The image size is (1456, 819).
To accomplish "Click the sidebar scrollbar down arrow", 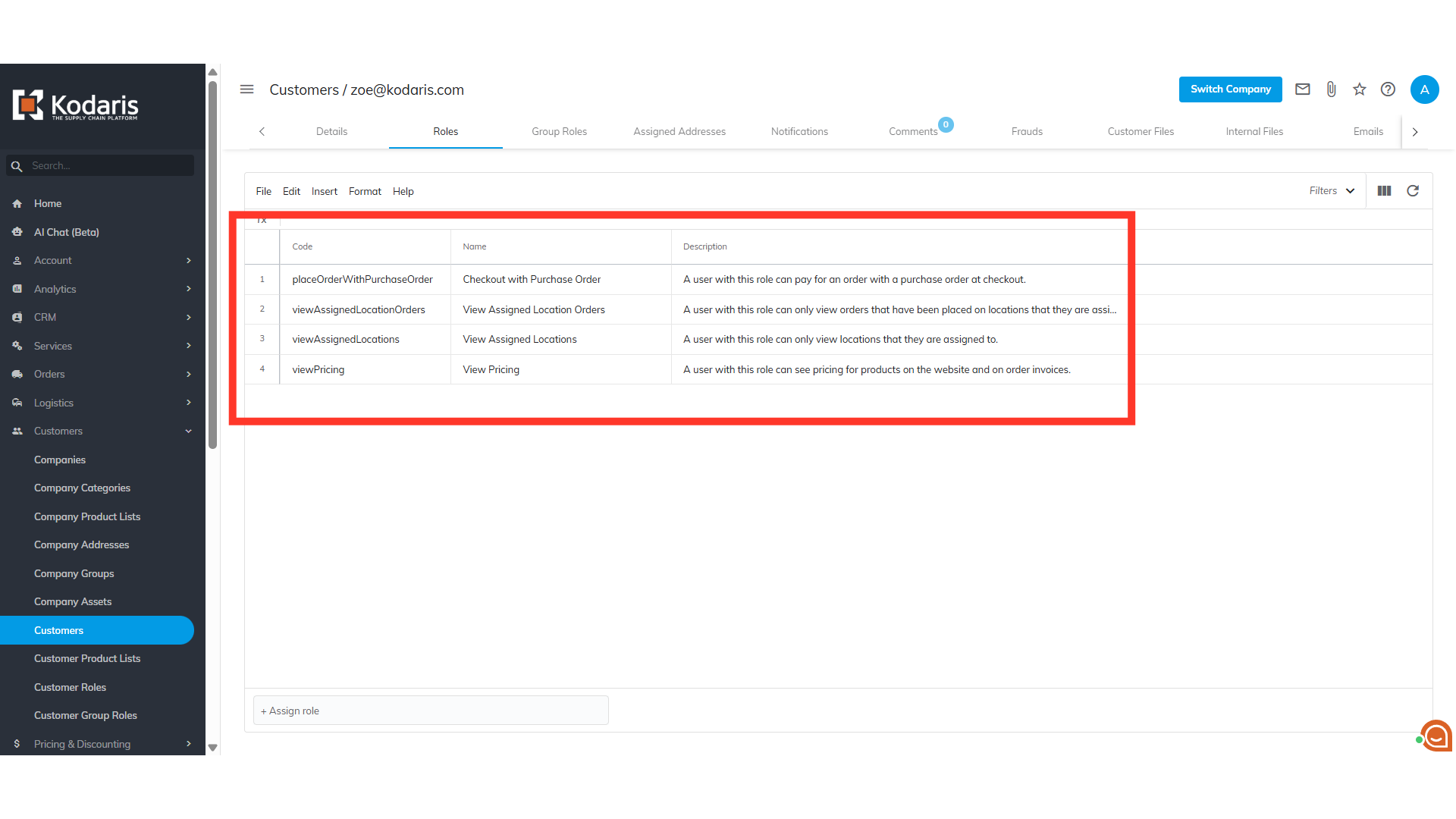I will pos(213,748).
